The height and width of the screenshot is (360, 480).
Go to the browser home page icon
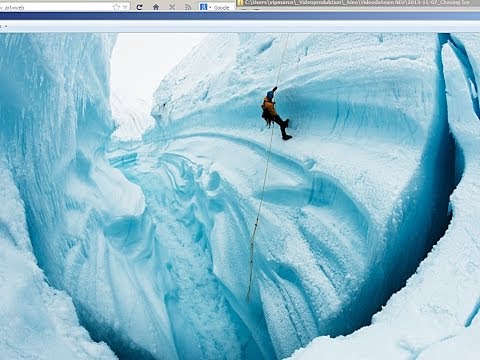pyautogui.click(x=156, y=7)
